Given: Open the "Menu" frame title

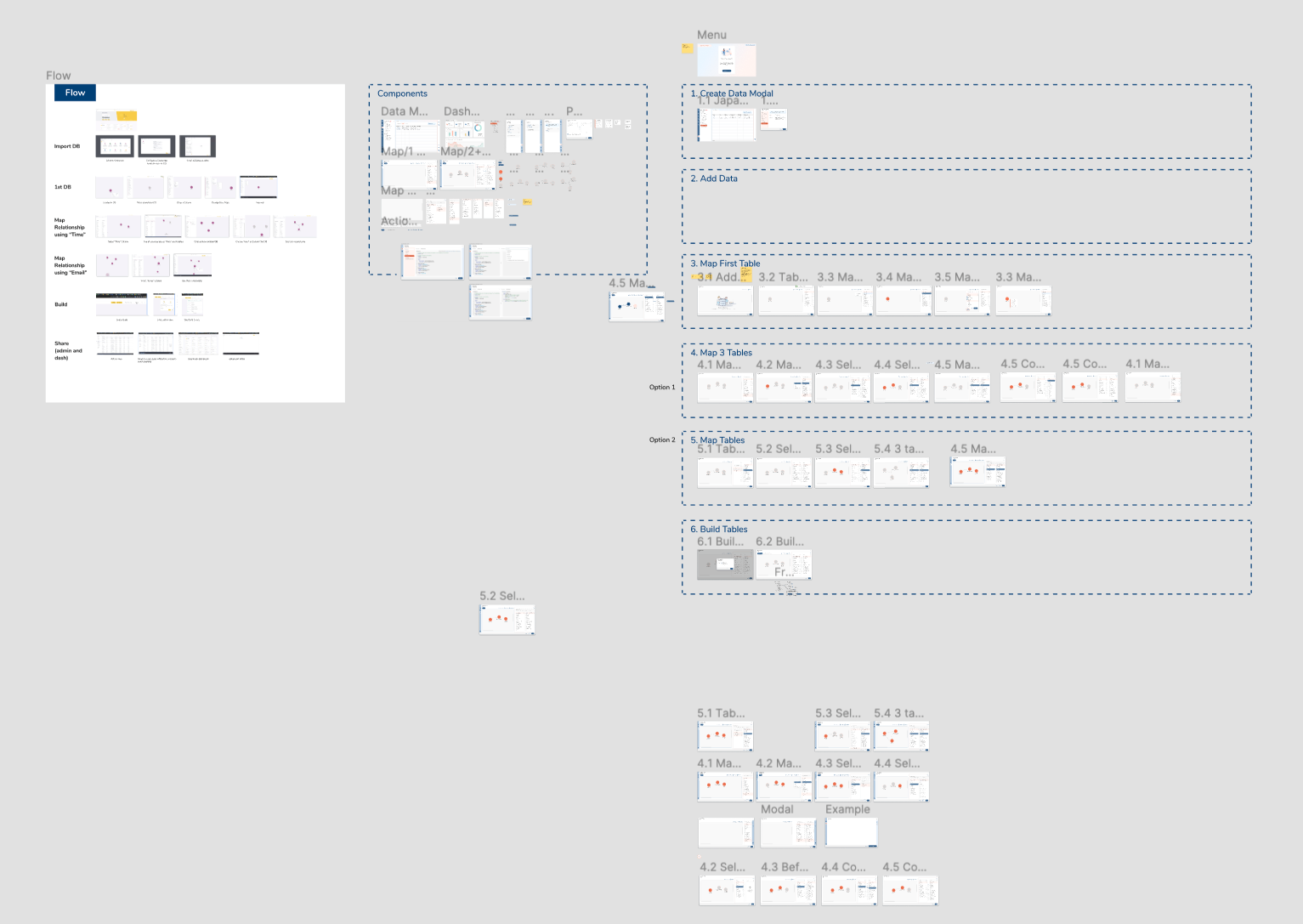Looking at the screenshot, I should [711, 35].
